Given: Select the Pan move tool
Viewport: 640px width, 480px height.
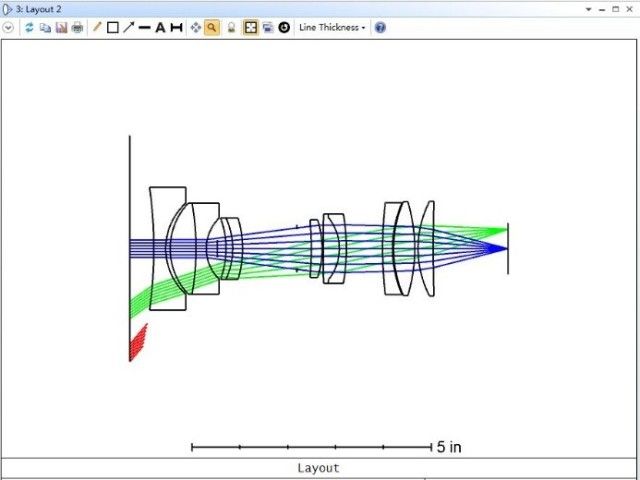Looking at the screenshot, I should click(196, 28).
